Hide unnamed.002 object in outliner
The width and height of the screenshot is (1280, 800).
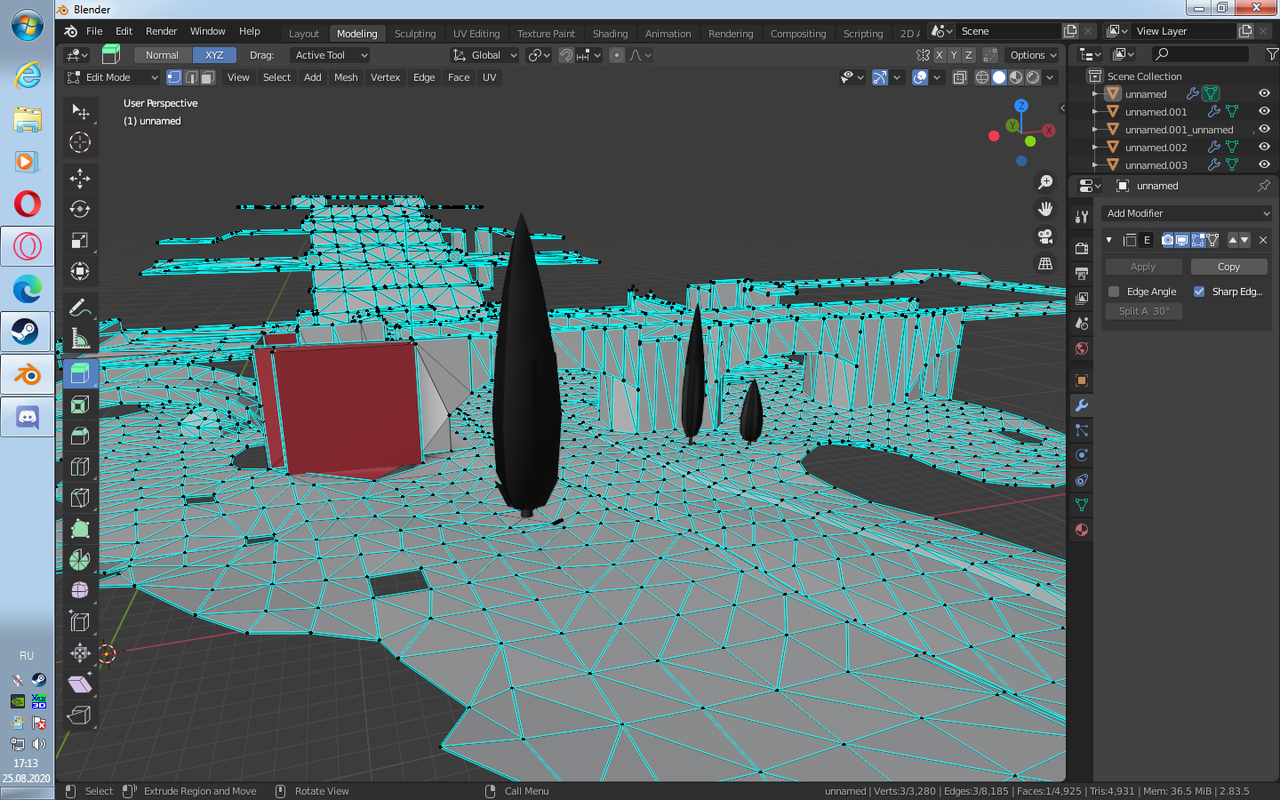pyautogui.click(x=1264, y=147)
